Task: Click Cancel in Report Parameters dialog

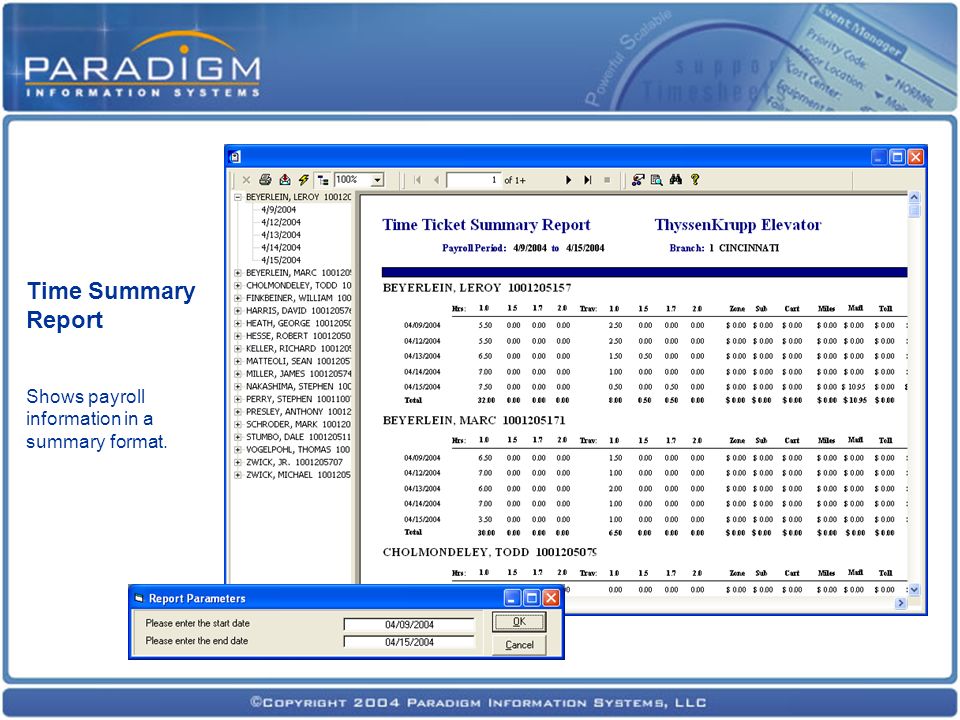Action: click(x=519, y=645)
